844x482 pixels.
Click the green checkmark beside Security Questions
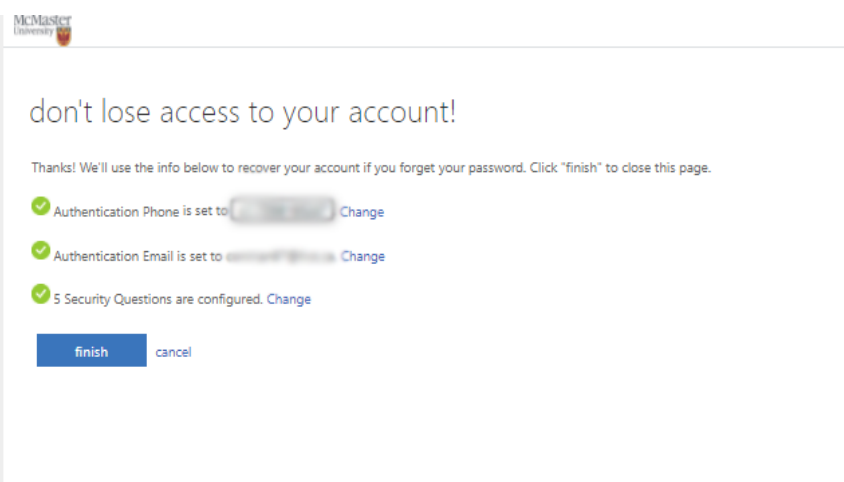[40, 293]
